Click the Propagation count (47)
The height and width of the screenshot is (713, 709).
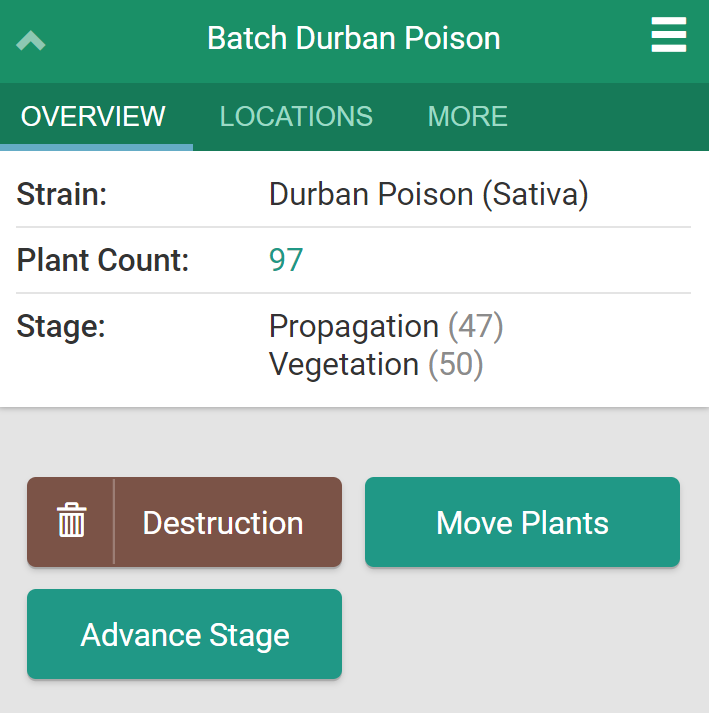coord(475,327)
